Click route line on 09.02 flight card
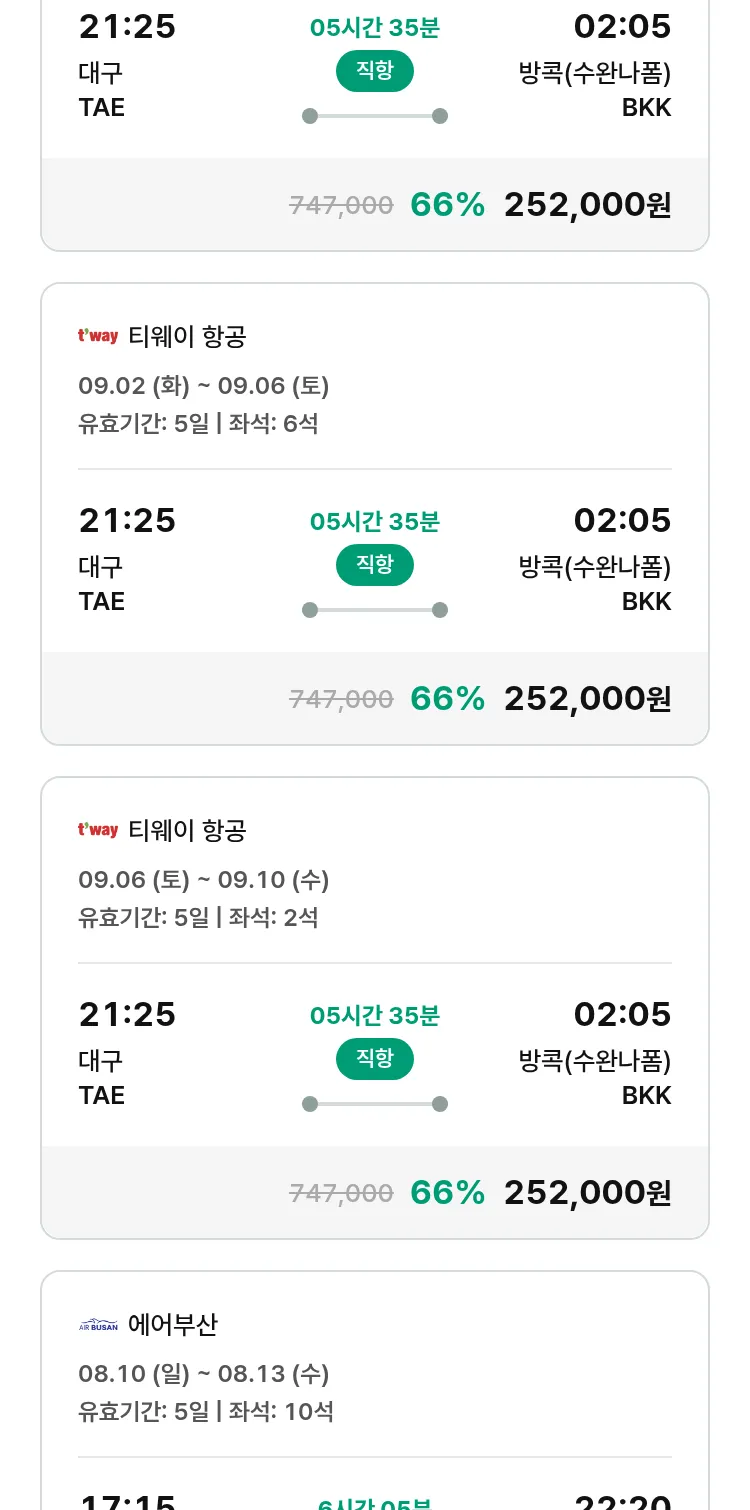 (375, 610)
